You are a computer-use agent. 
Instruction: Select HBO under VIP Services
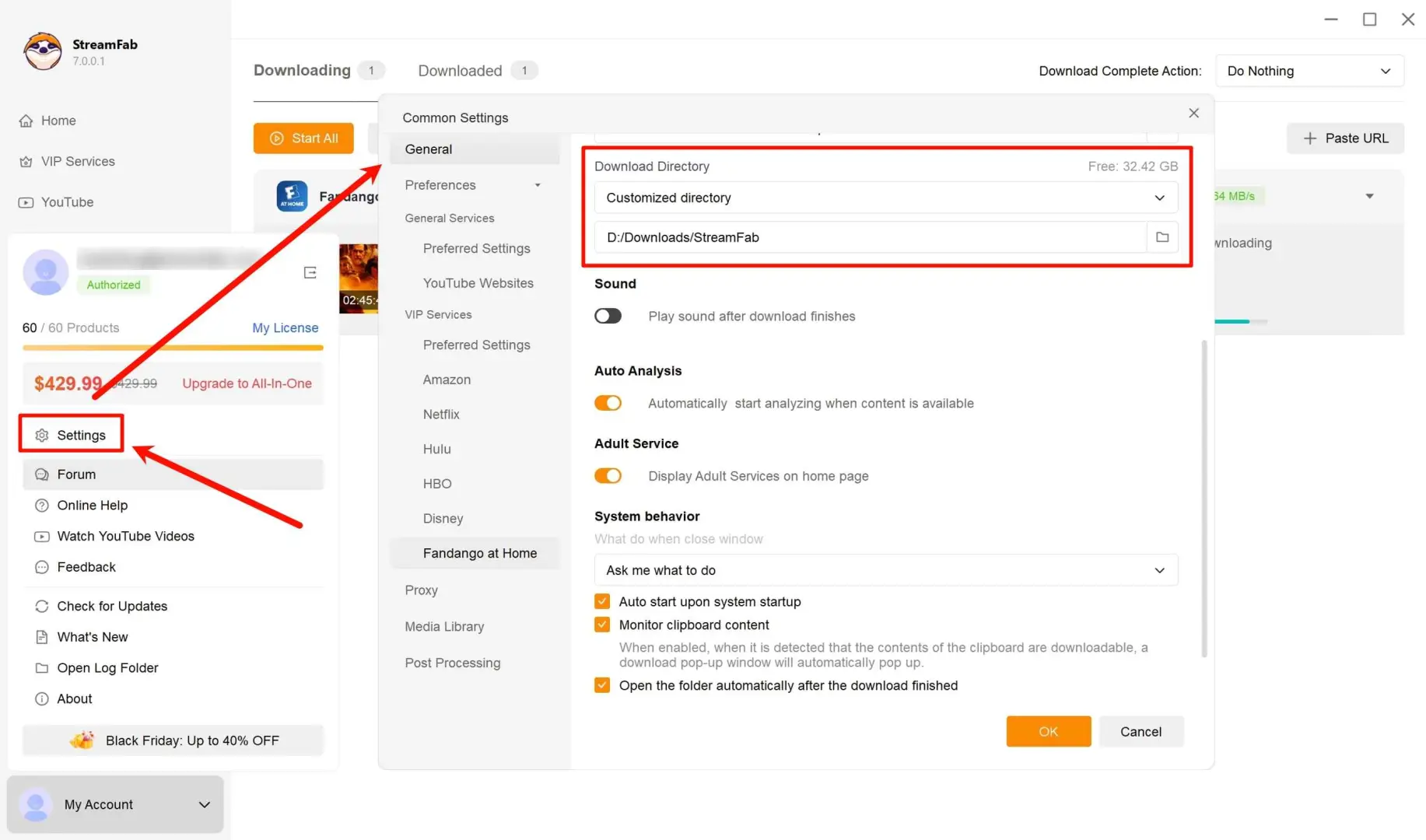[437, 484]
